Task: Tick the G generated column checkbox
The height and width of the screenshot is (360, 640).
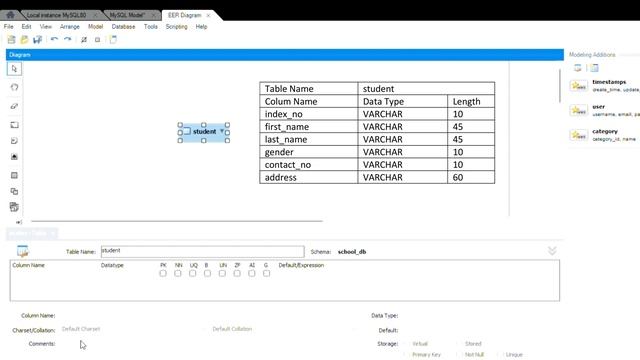Action: click(266, 273)
